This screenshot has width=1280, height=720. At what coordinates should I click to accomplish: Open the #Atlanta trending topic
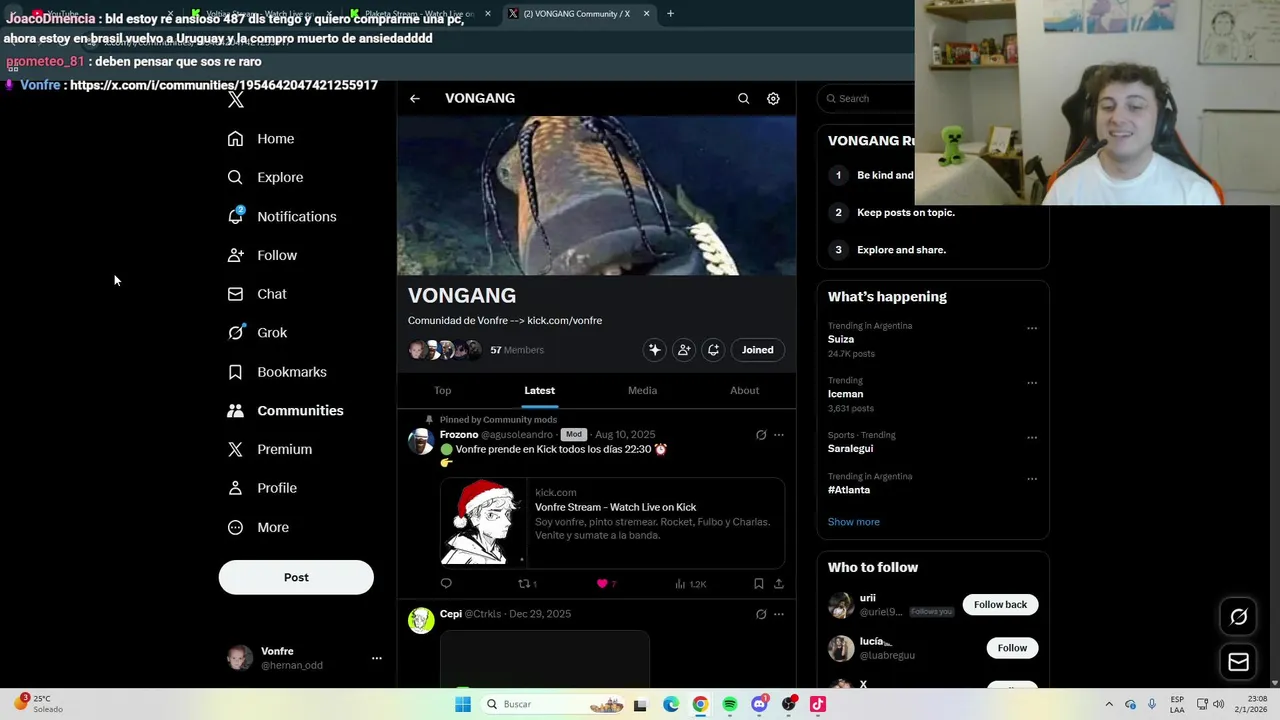[x=849, y=490]
